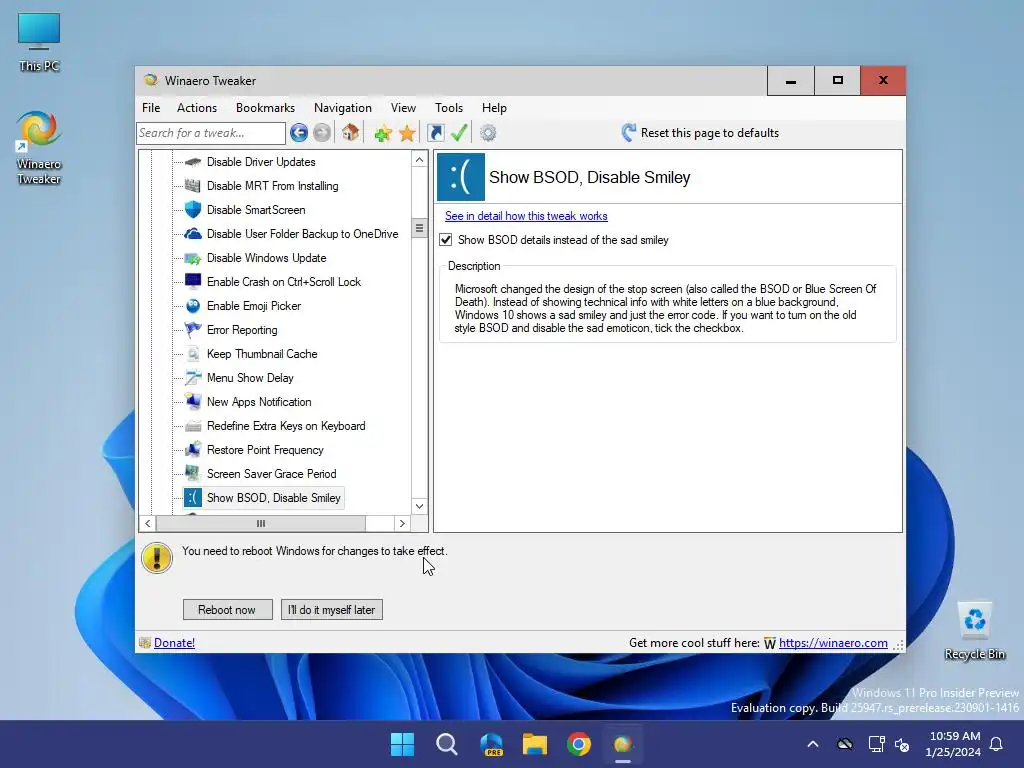Click Reset this page to defaults
1024x768 pixels.
(x=700, y=133)
